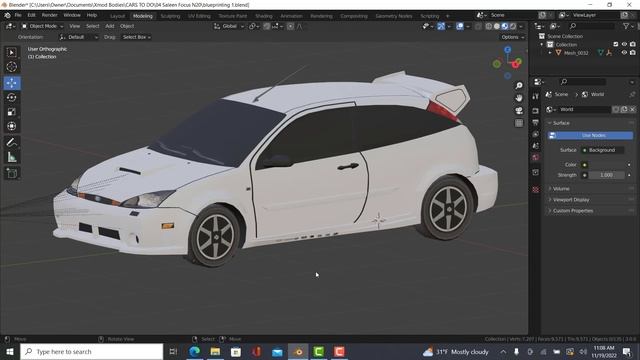Select the Select Box tool in toolbar
Image resolution: width=640 pixels, height=360 pixels.
12,52
